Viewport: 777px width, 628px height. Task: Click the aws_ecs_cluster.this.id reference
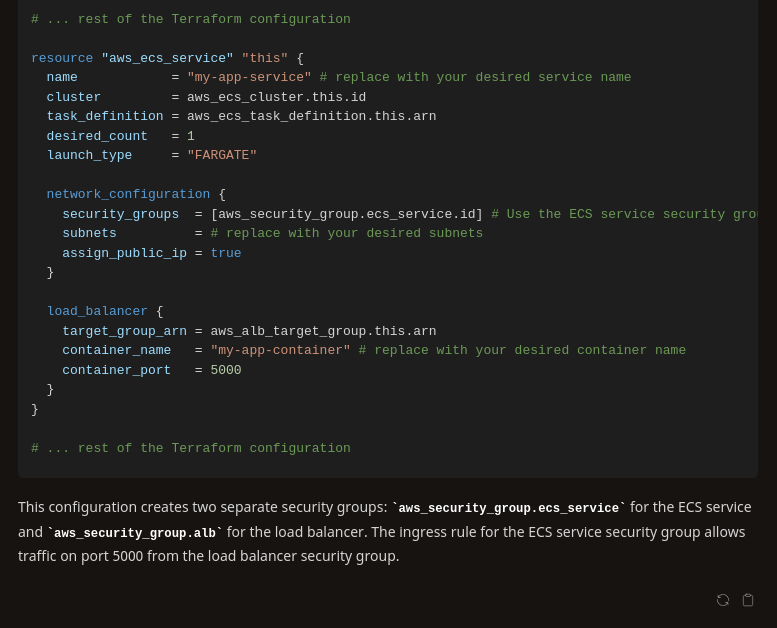pyautogui.click(x=277, y=97)
